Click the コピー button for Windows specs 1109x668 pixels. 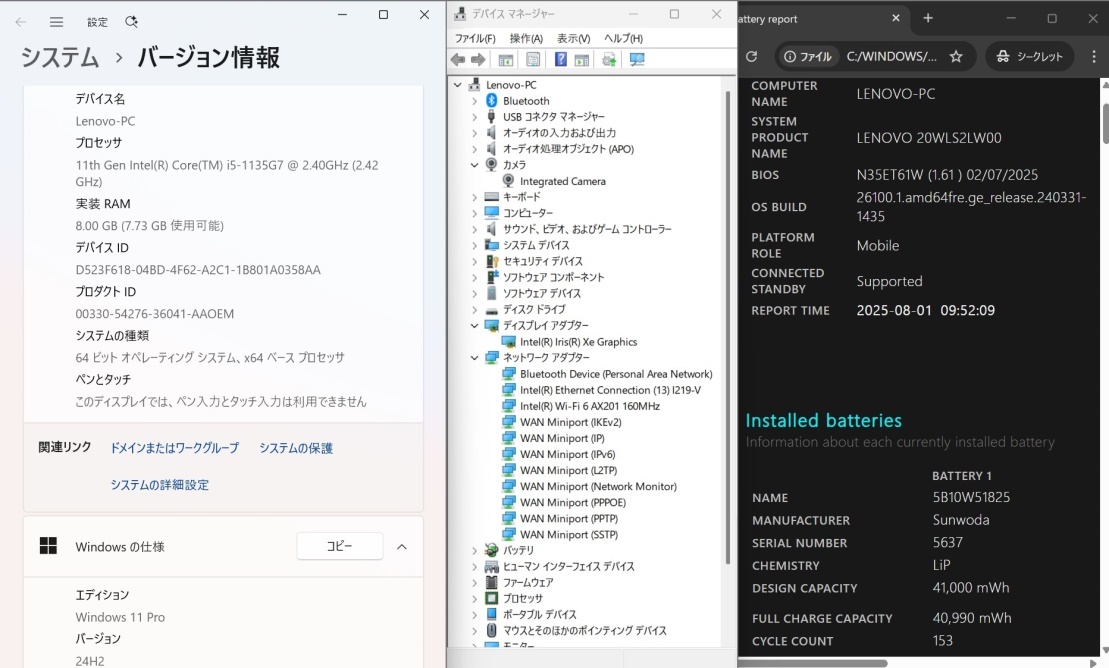click(339, 546)
